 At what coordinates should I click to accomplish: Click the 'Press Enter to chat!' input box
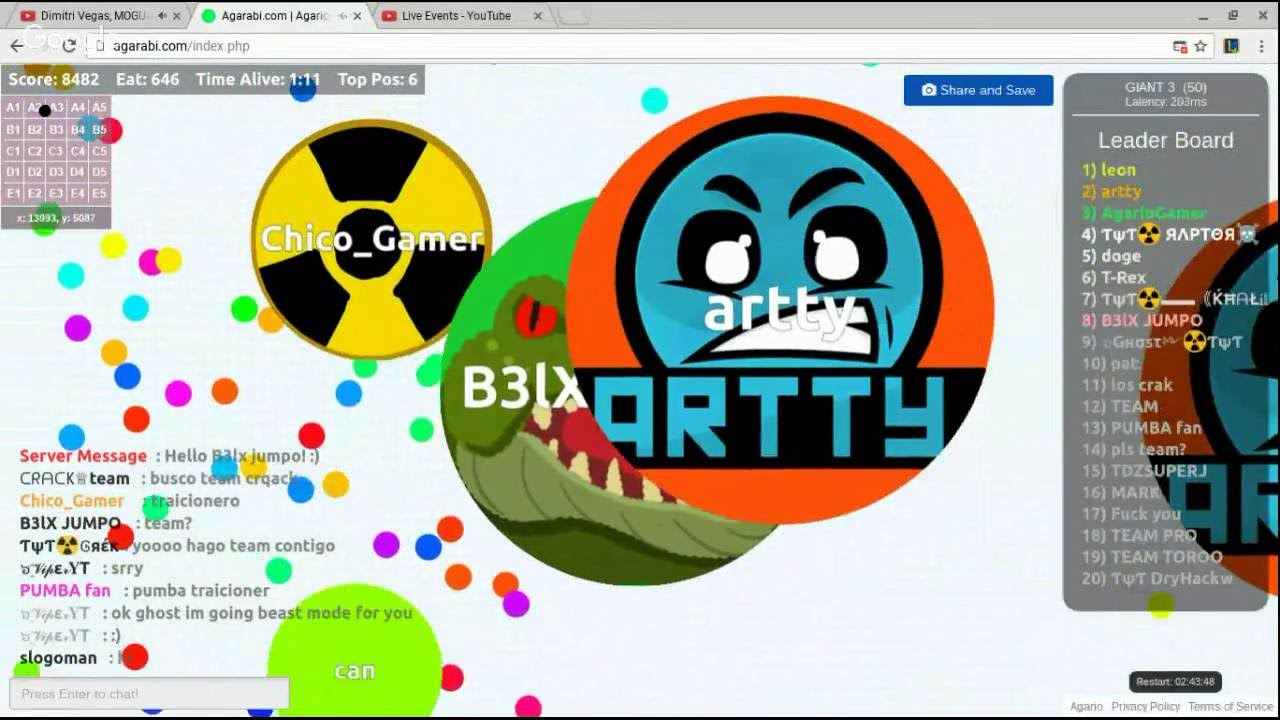click(x=149, y=693)
